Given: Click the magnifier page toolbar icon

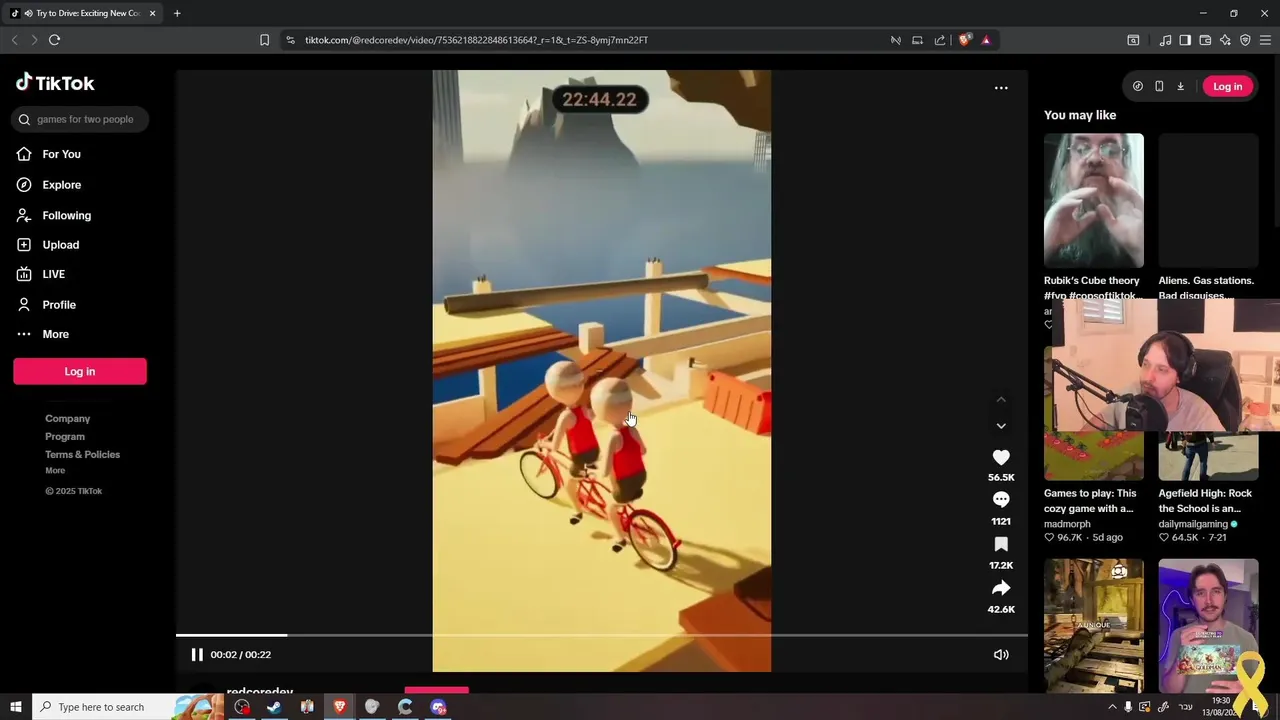Looking at the screenshot, I should tap(1133, 40).
